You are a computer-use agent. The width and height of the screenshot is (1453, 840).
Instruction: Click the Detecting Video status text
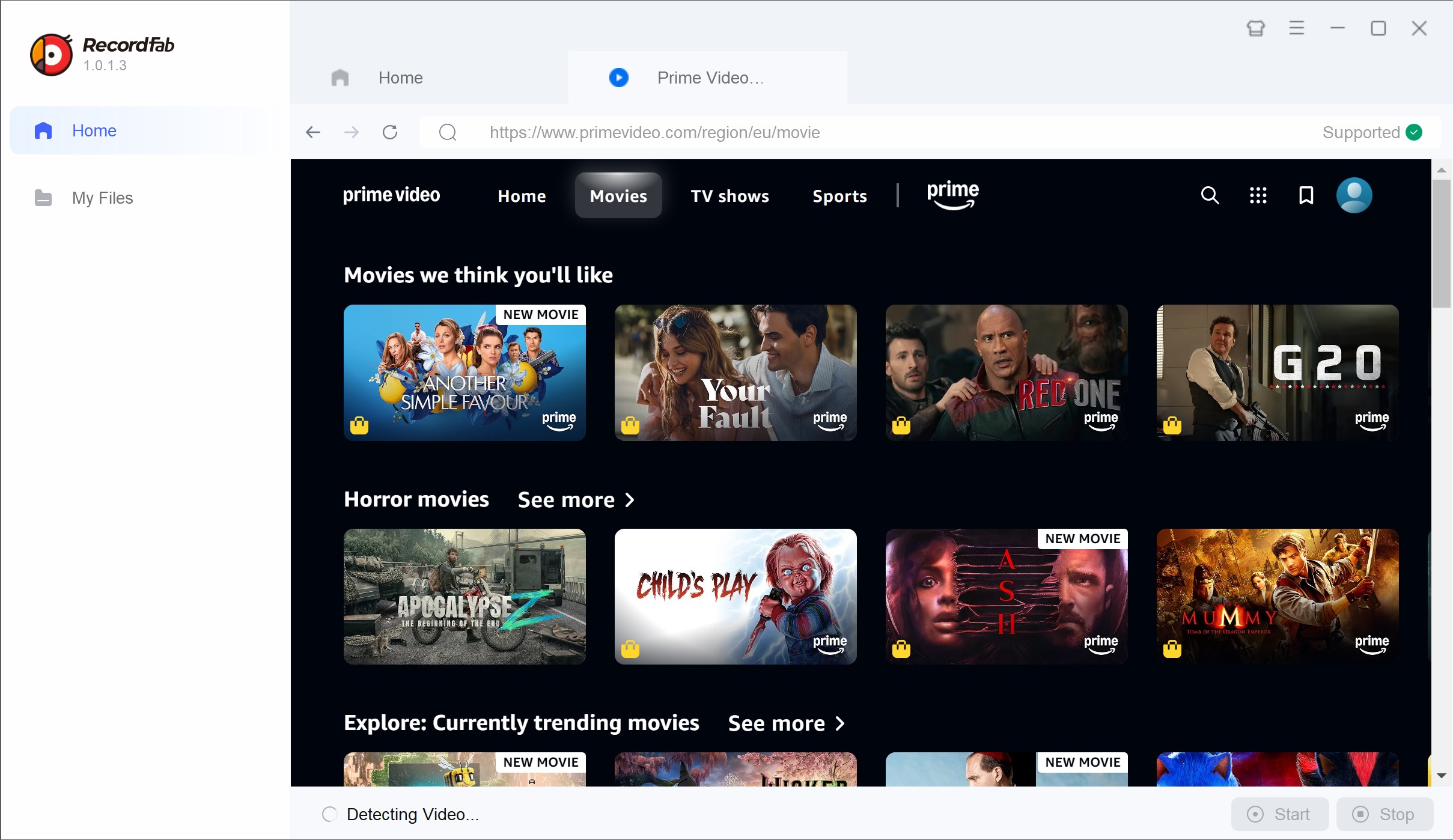[x=413, y=814]
